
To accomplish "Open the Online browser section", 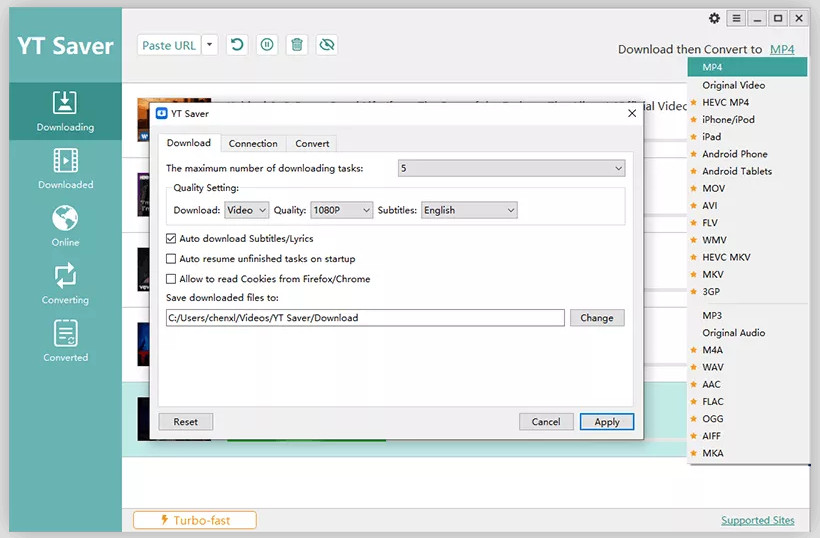I will coord(65,225).
